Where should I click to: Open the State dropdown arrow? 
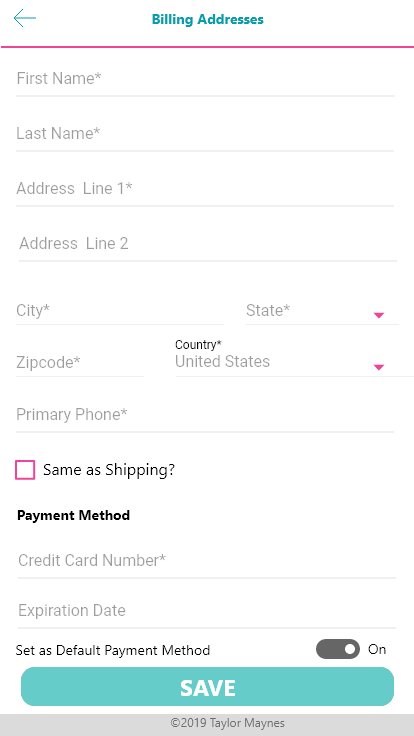(x=379, y=315)
